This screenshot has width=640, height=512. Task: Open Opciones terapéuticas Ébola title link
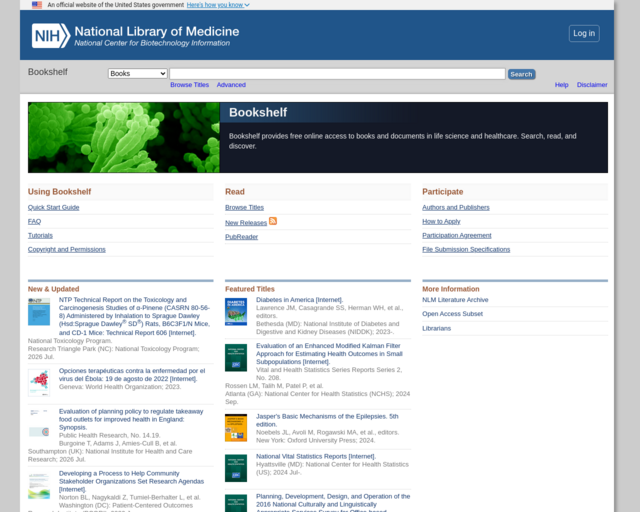click(132, 375)
